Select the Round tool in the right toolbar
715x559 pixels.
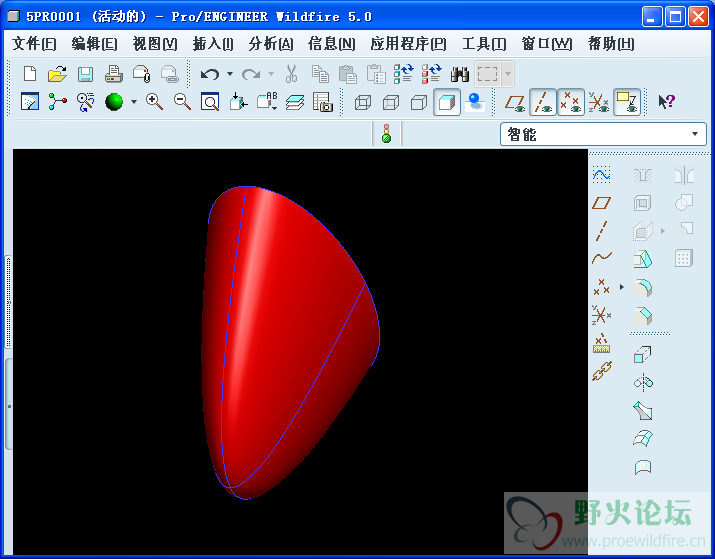[643, 288]
